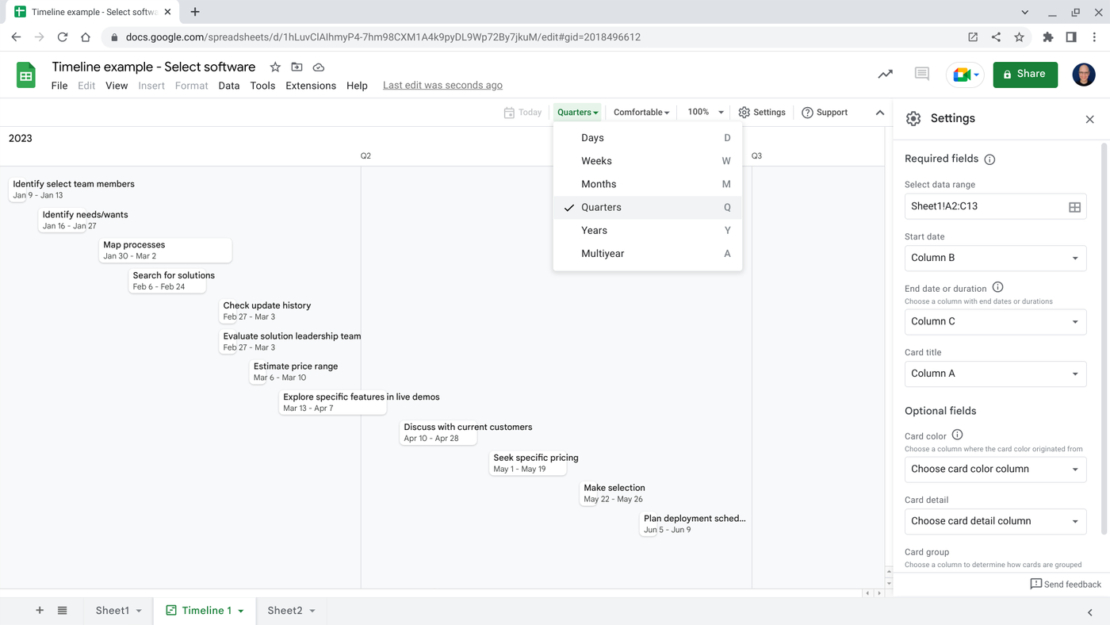The image size is (1110, 625).
Task: Click the Share button
Action: (1024, 74)
